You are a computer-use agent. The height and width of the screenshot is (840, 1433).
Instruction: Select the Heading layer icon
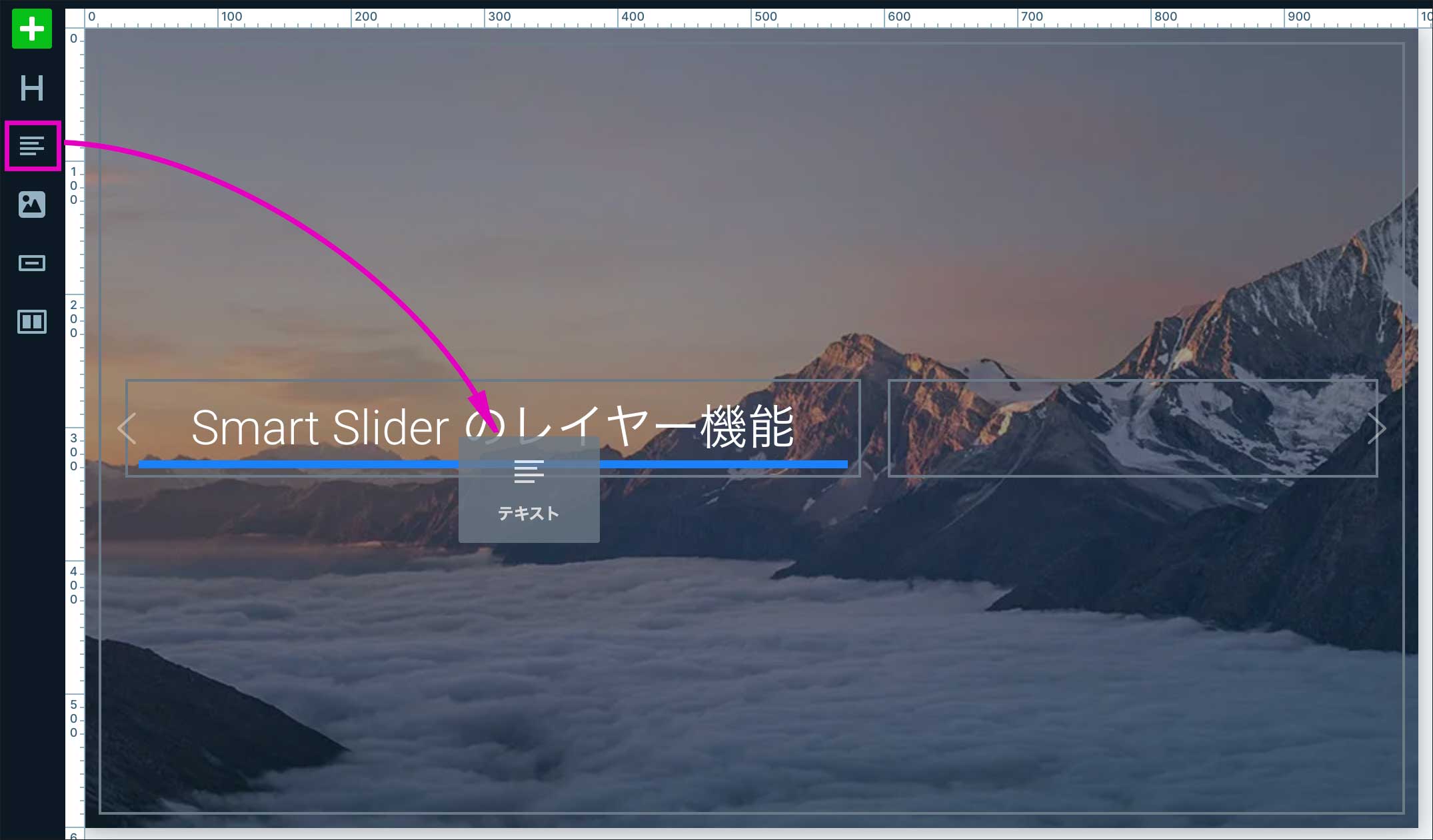click(32, 88)
